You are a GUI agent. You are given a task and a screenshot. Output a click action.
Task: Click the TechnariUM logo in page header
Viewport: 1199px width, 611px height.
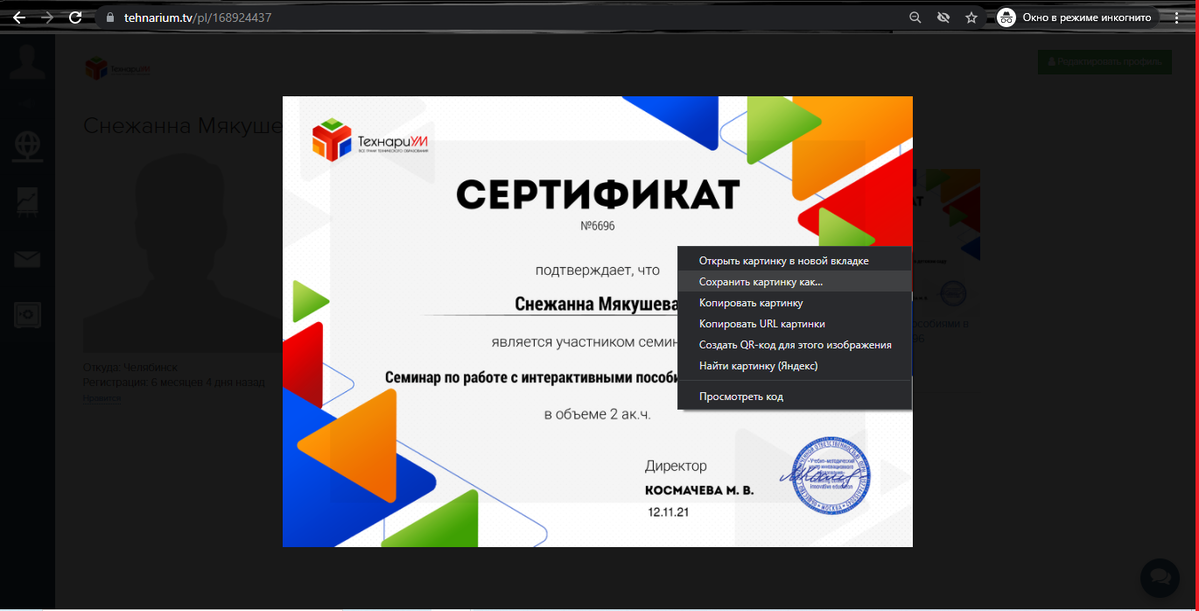point(118,69)
